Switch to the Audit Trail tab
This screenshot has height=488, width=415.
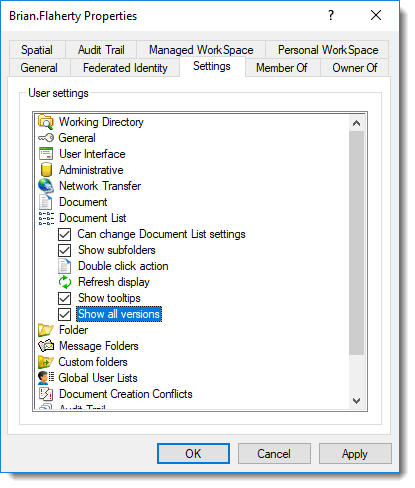tap(101, 50)
